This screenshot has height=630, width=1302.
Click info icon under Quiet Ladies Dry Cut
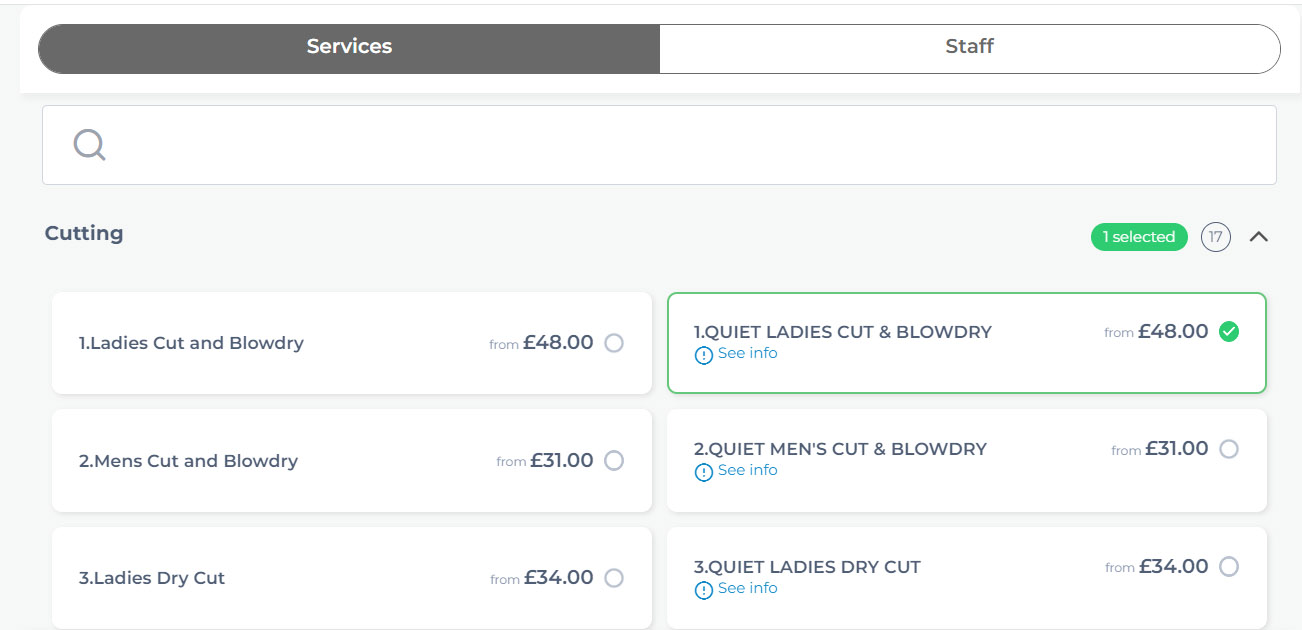click(x=704, y=590)
